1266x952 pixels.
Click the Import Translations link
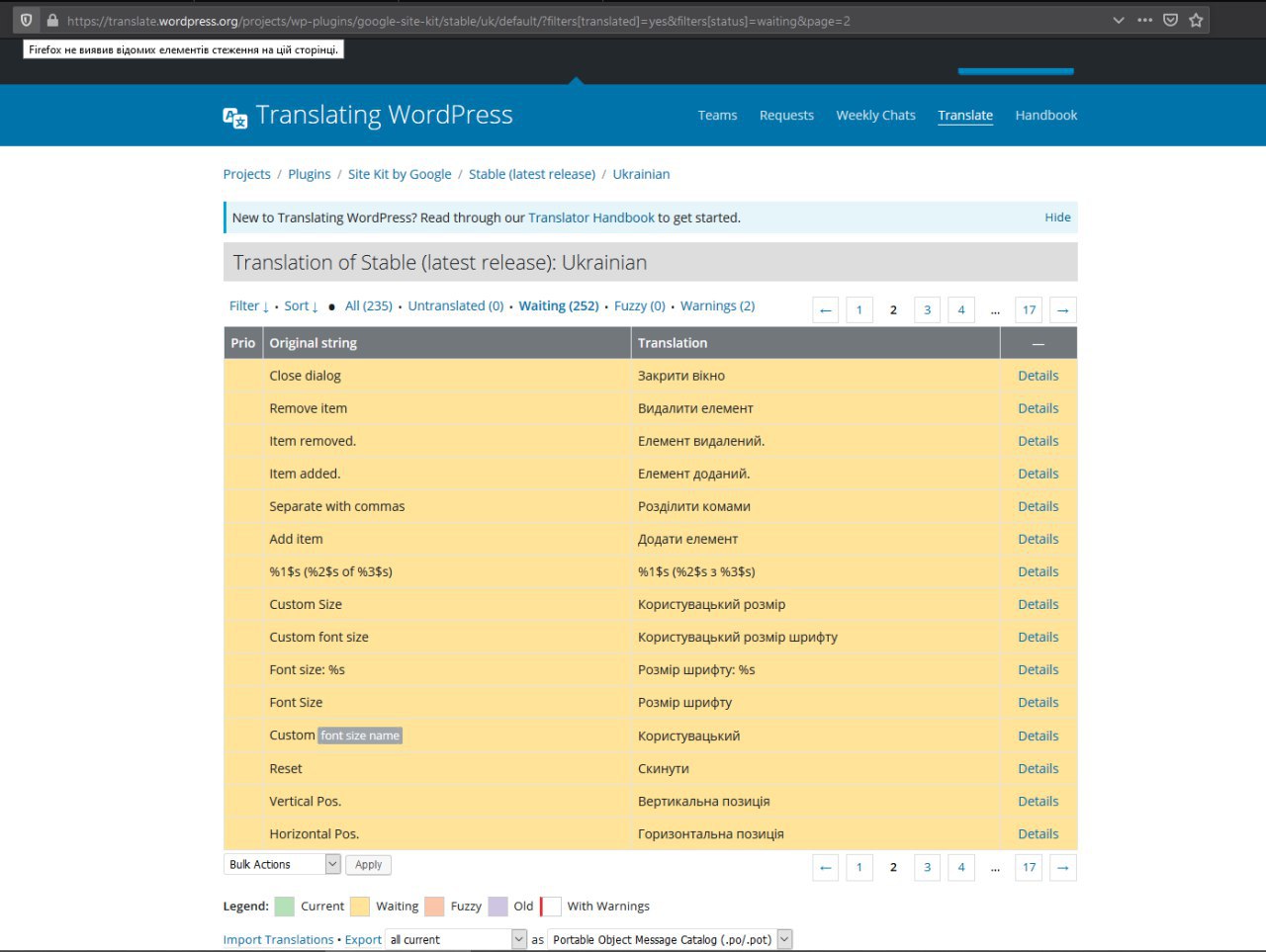pyautogui.click(x=278, y=940)
